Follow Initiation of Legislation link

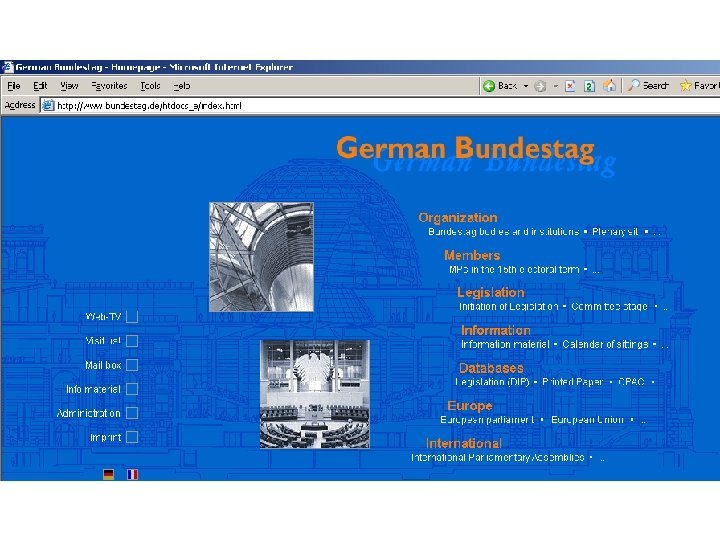509,306
